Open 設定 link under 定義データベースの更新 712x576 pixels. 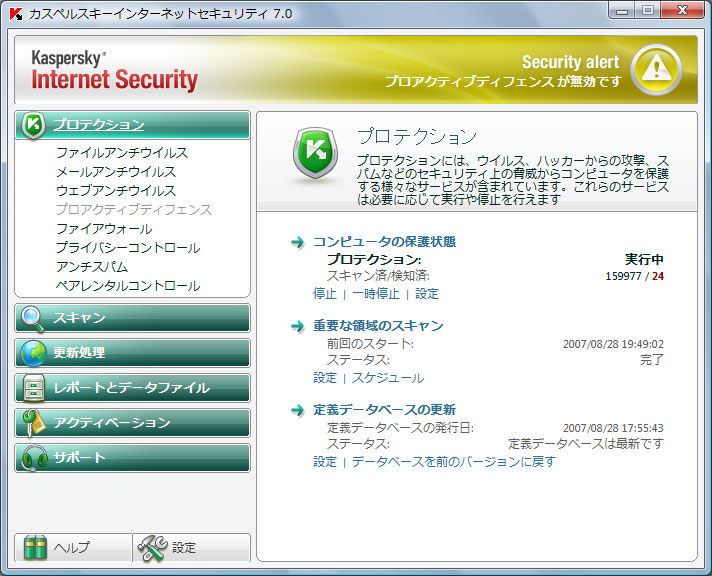325,462
